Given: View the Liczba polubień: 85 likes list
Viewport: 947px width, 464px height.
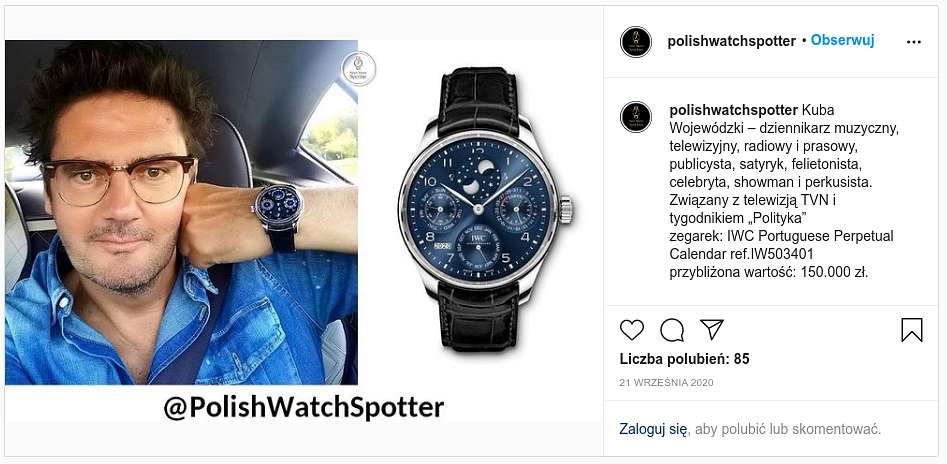Looking at the screenshot, I should 684,359.
